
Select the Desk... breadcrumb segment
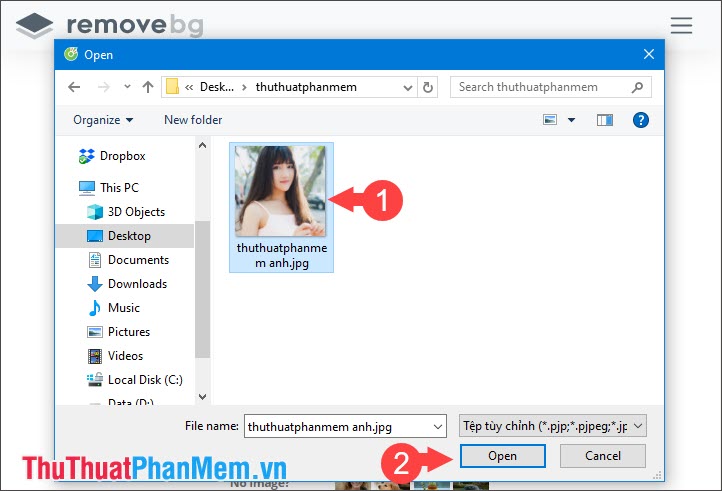pyautogui.click(x=216, y=87)
